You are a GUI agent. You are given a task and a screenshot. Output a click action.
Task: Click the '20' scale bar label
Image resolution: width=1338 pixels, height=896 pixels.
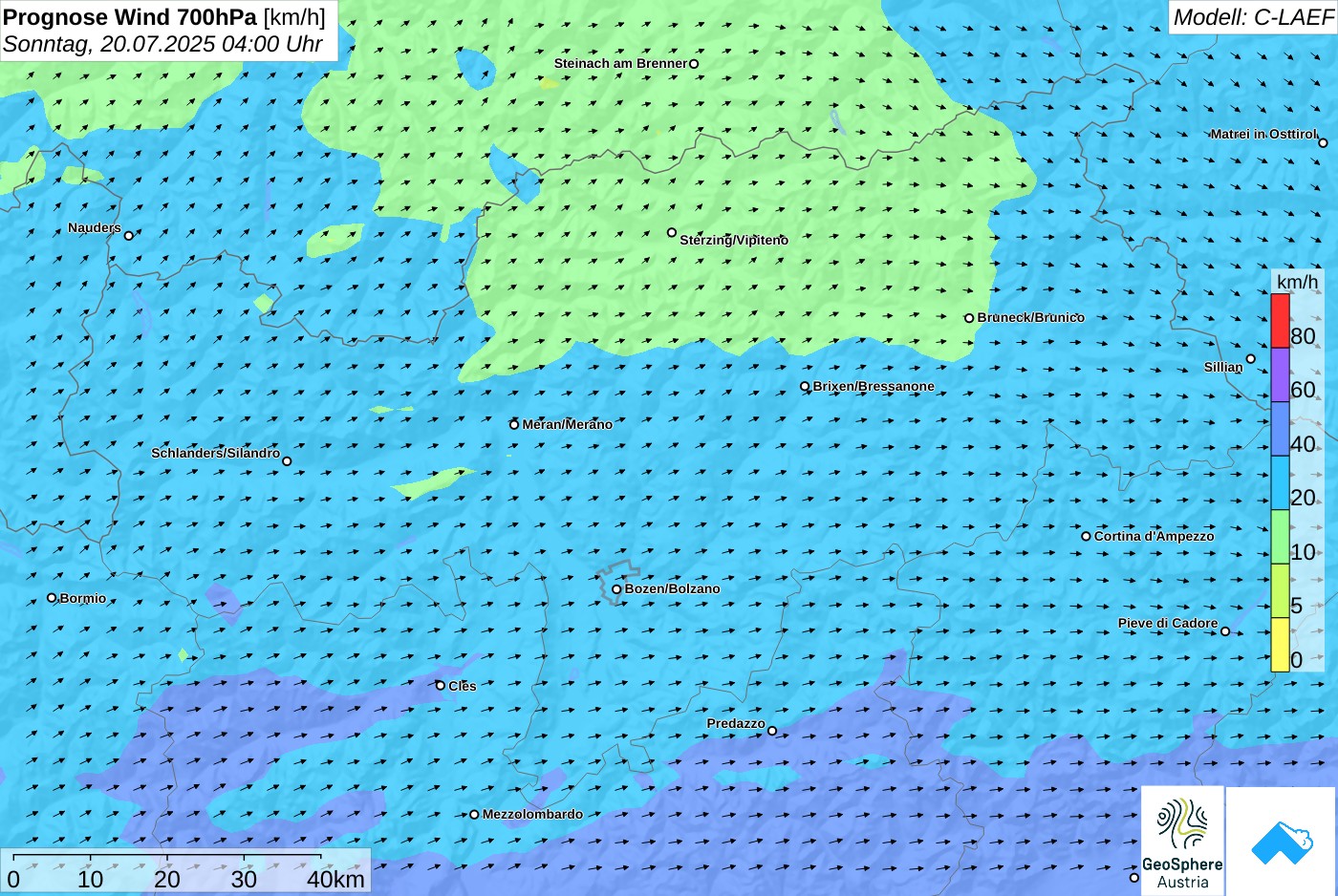point(167,880)
